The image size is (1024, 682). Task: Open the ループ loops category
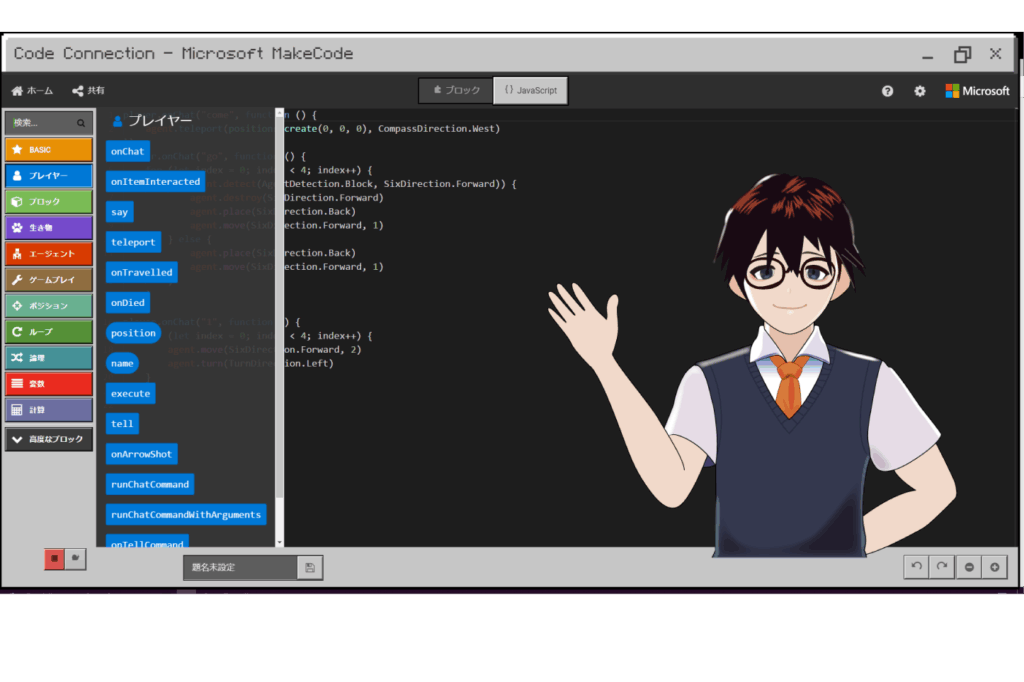point(49,332)
